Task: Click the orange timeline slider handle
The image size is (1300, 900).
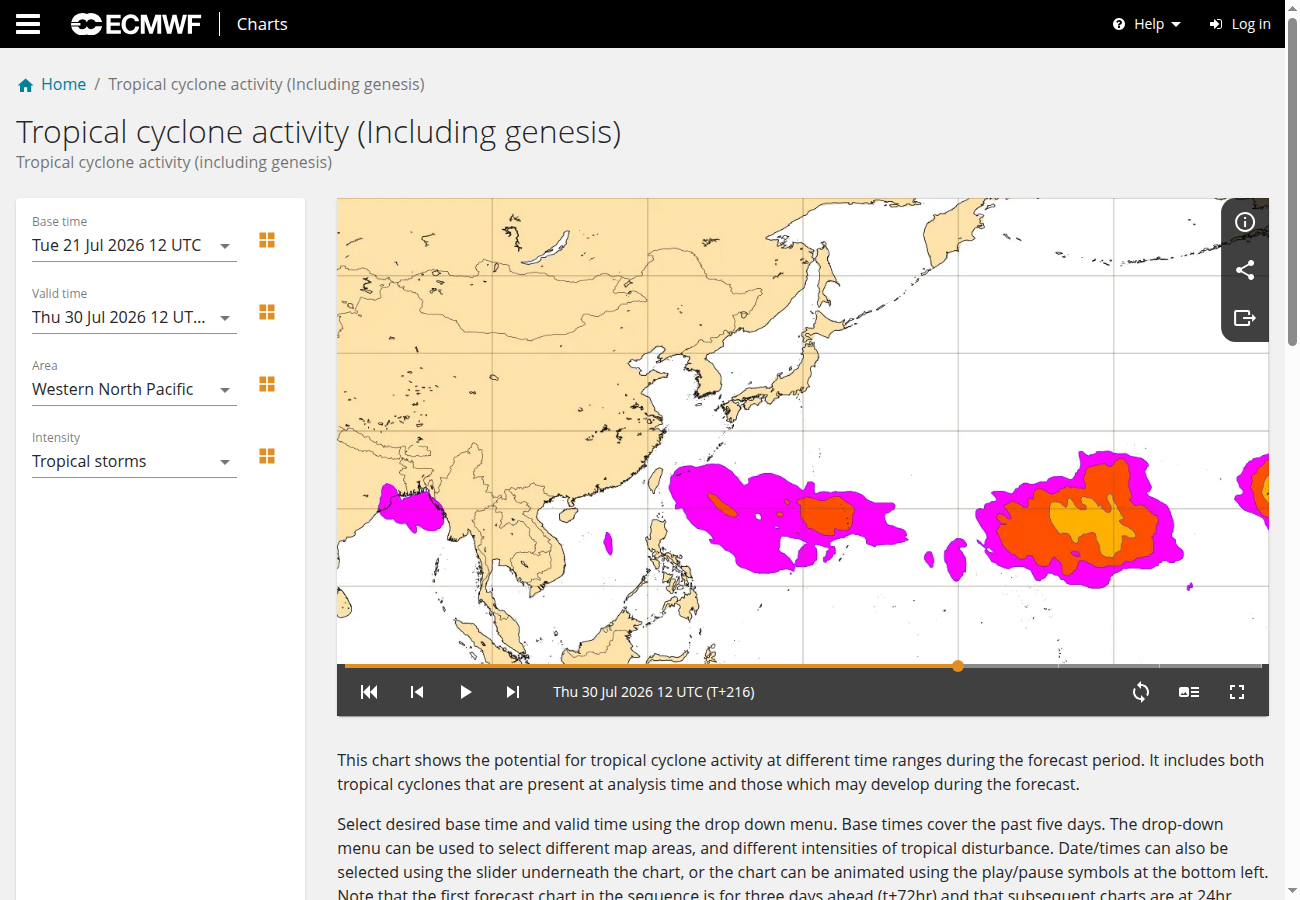Action: [x=958, y=666]
